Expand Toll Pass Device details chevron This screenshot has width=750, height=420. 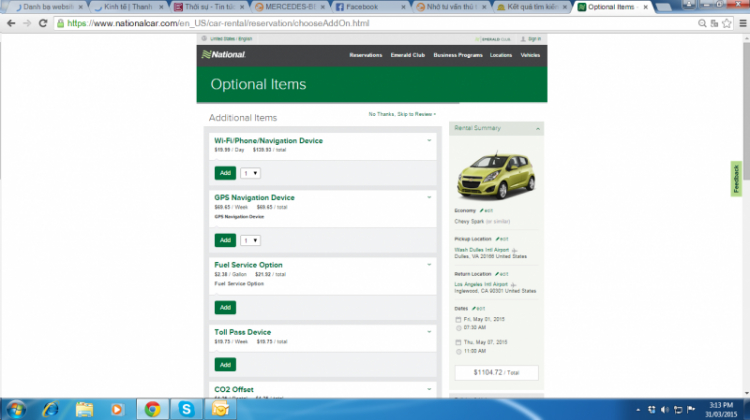click(429, 332)
